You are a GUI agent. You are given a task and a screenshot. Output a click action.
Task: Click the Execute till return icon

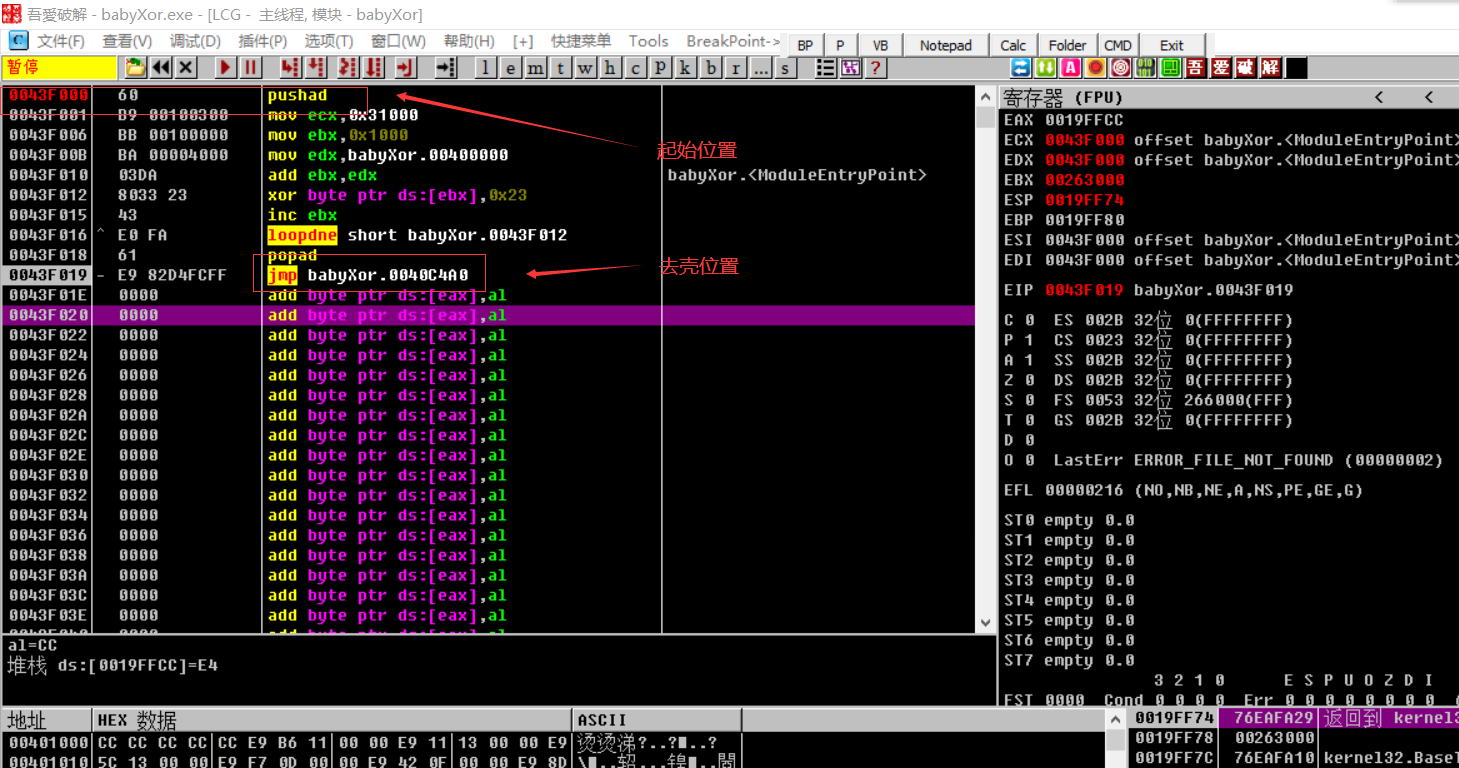405,68
